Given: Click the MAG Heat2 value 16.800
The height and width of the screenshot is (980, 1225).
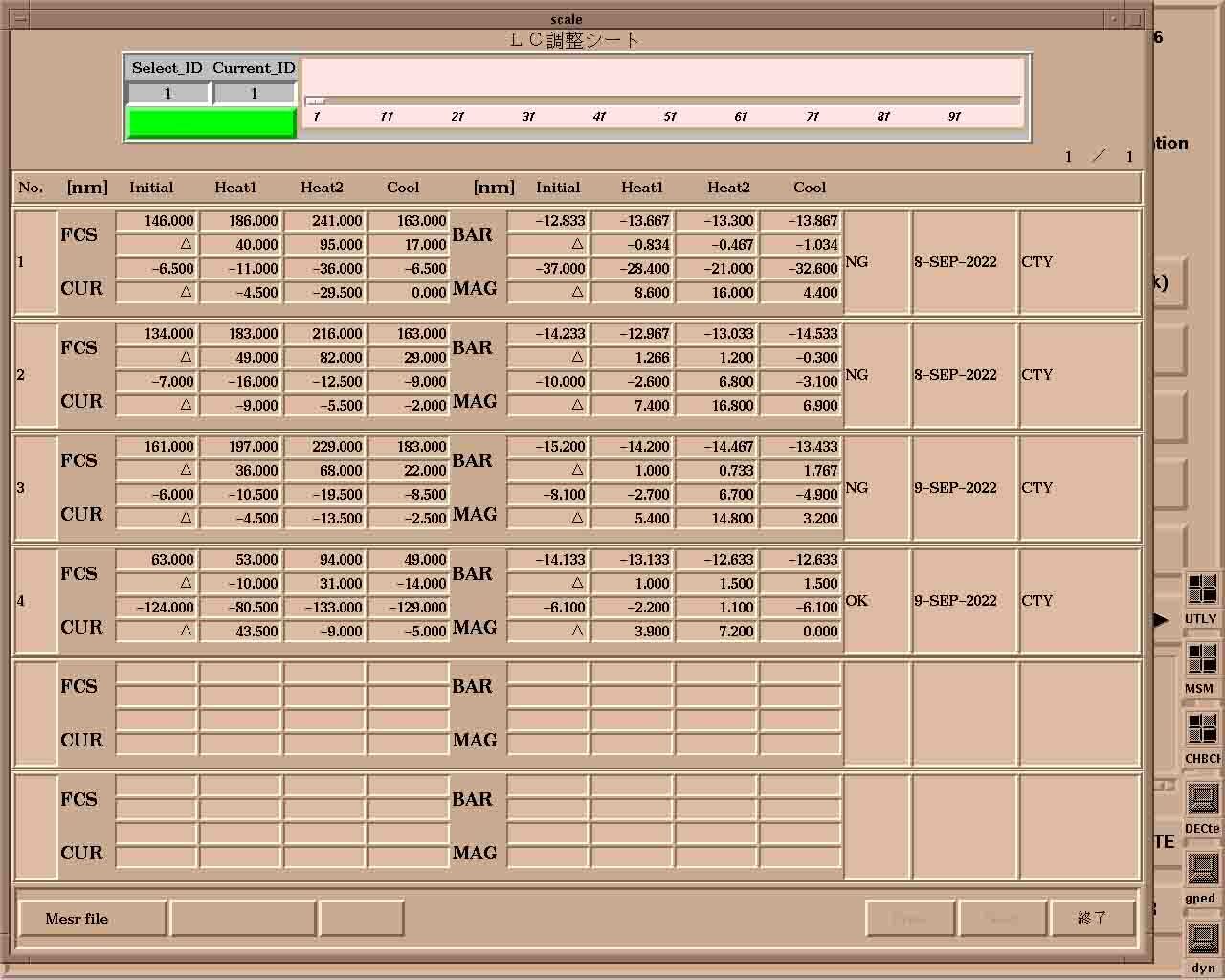Looking at the screenshot, I should pos(716,406).
